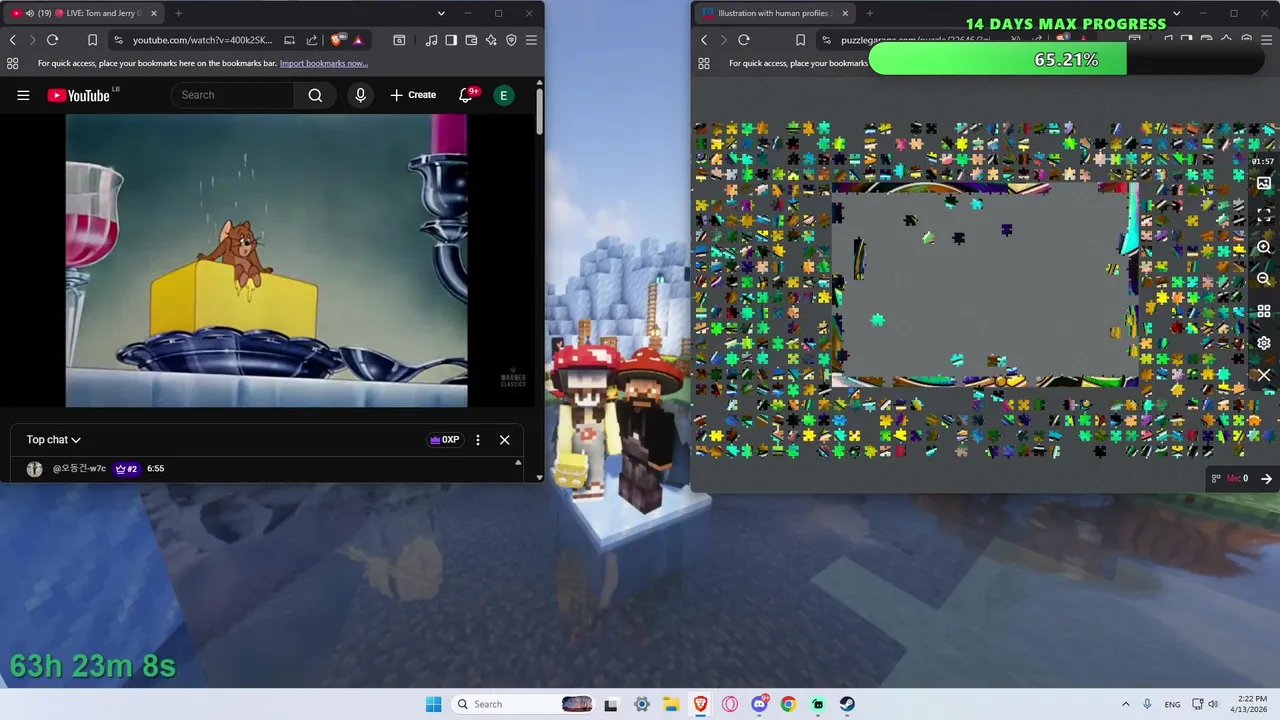Image resolution: width=1280 pixels, height=720 pixels.
Task: Go back in the puzzle window
Action: [704, 40]
